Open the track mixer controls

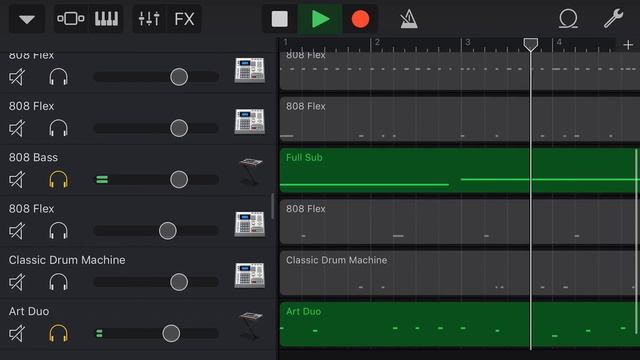point(149,19)
